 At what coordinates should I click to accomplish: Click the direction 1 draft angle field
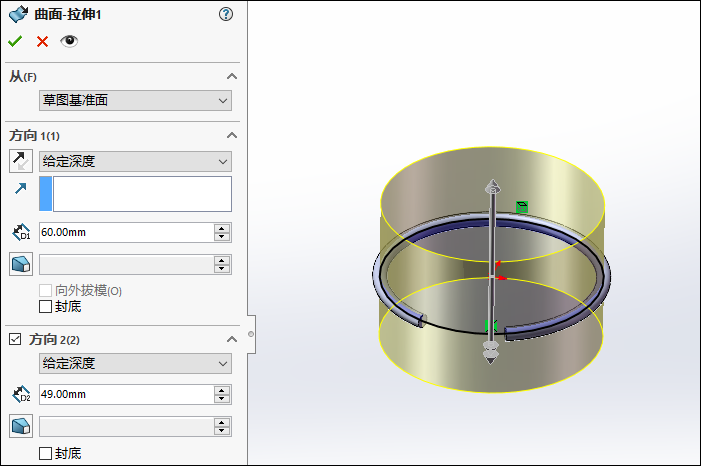pyautogui.click(x=127, y=265)
